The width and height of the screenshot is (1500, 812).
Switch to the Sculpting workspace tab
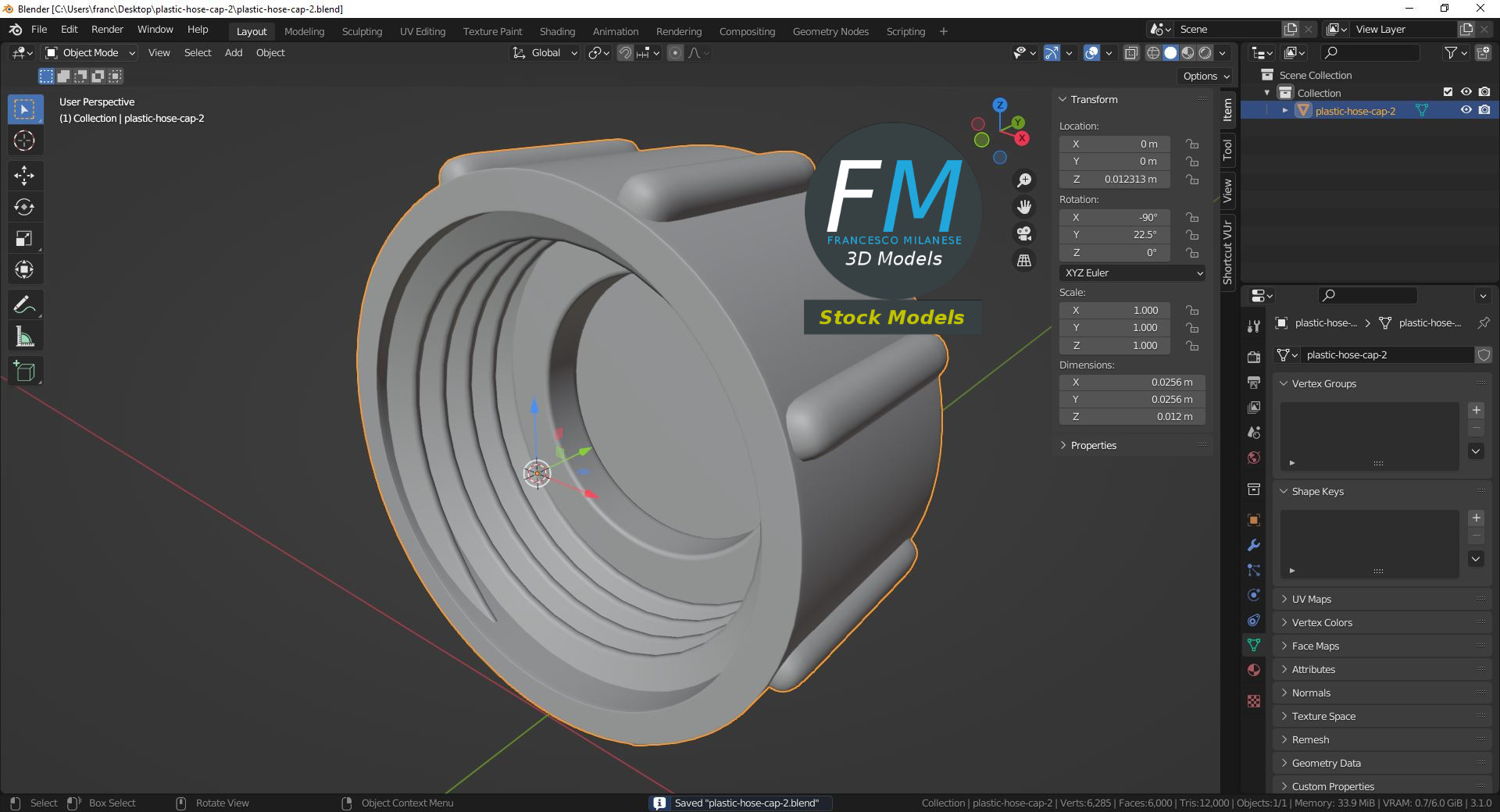click(x=362, y=32)
